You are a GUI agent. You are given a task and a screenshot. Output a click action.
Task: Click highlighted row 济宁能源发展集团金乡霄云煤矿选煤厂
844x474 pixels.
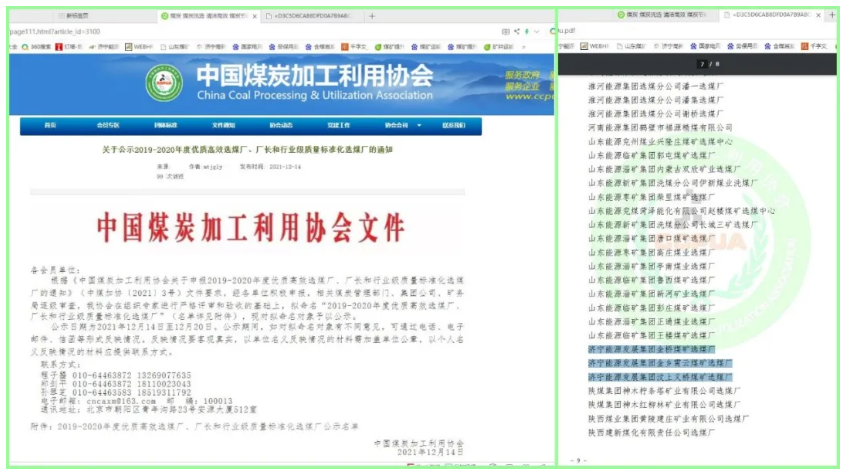tap(660, 364)
